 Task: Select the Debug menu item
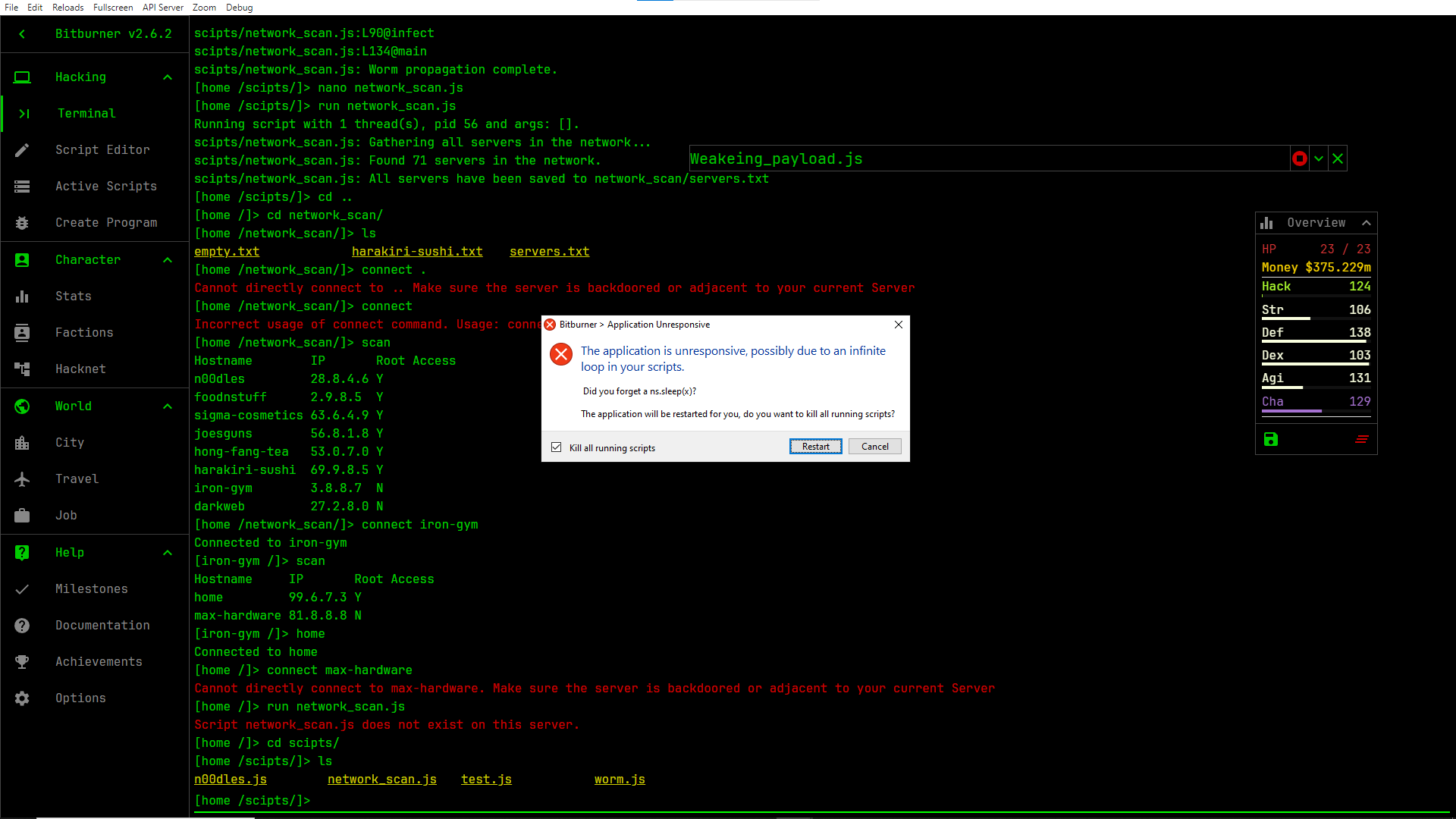pyautogui.click(x=239, y=8)
